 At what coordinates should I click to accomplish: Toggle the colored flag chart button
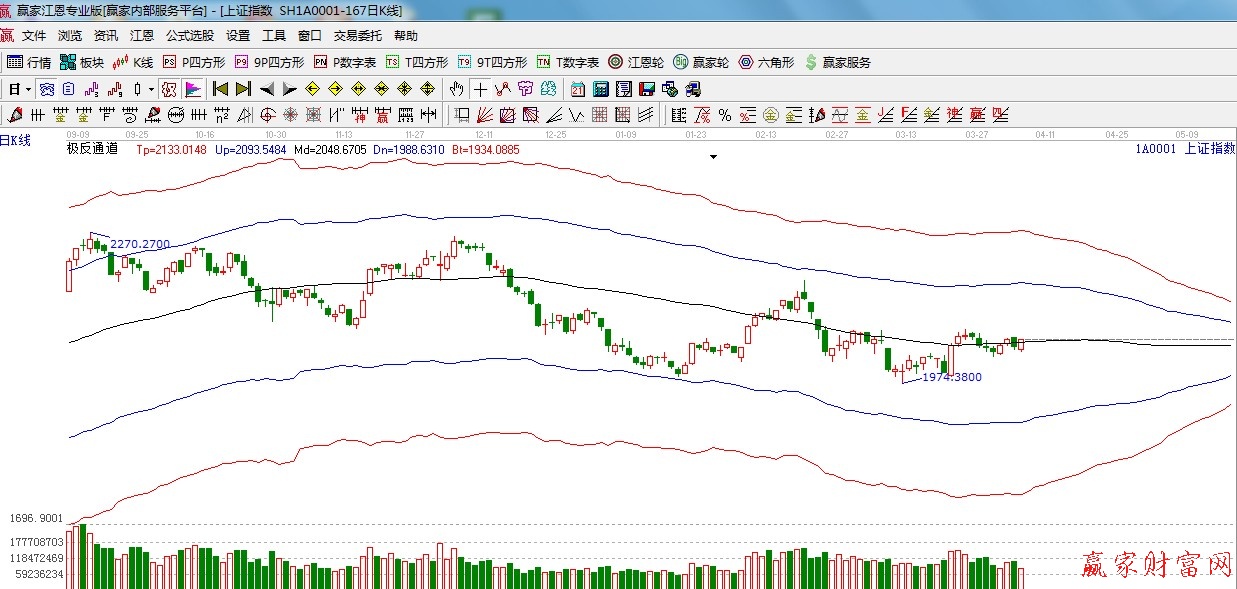coord(193,89)
